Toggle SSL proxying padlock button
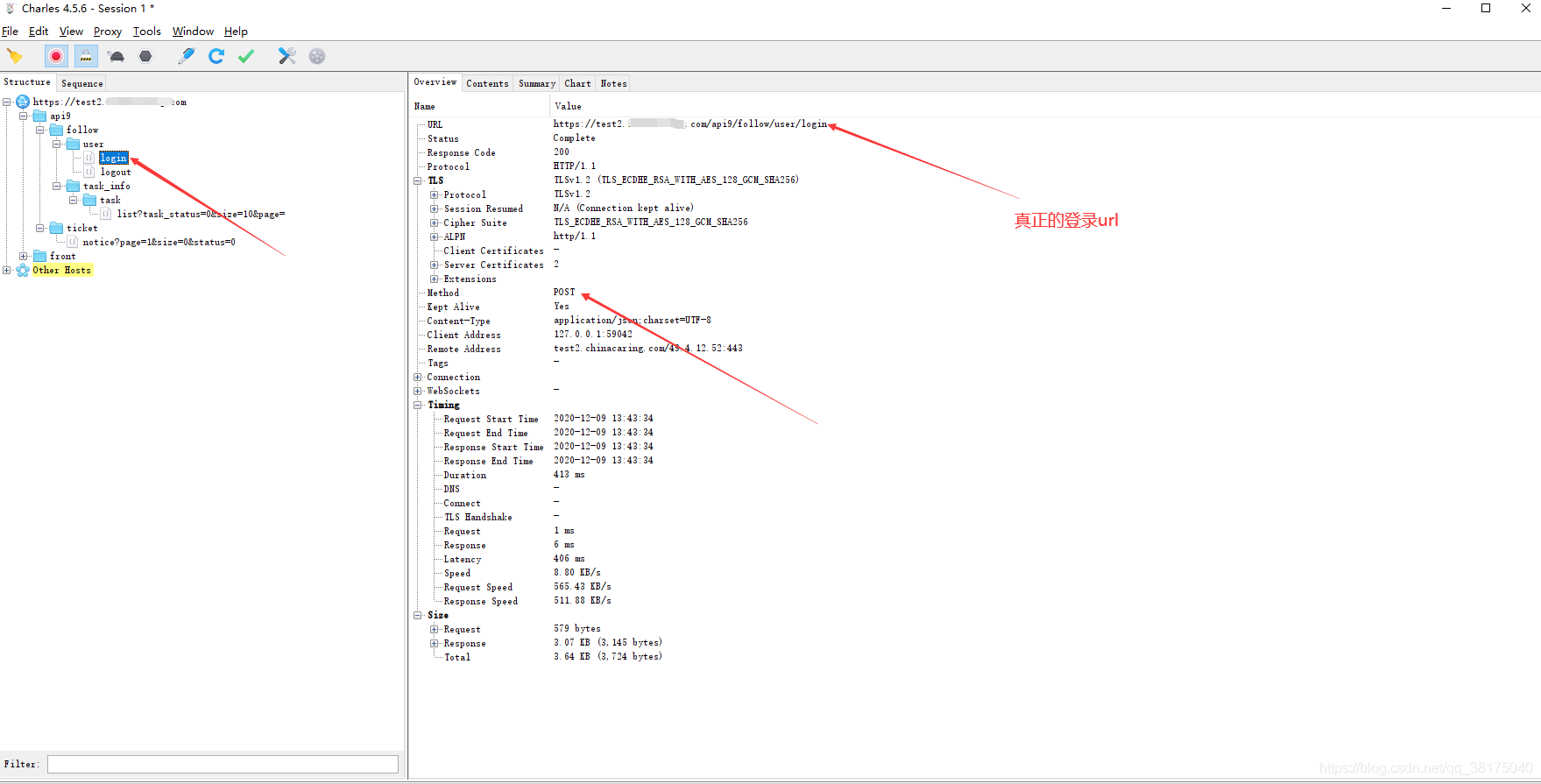The image size is (1541, 784). click(x=86, y=56)
